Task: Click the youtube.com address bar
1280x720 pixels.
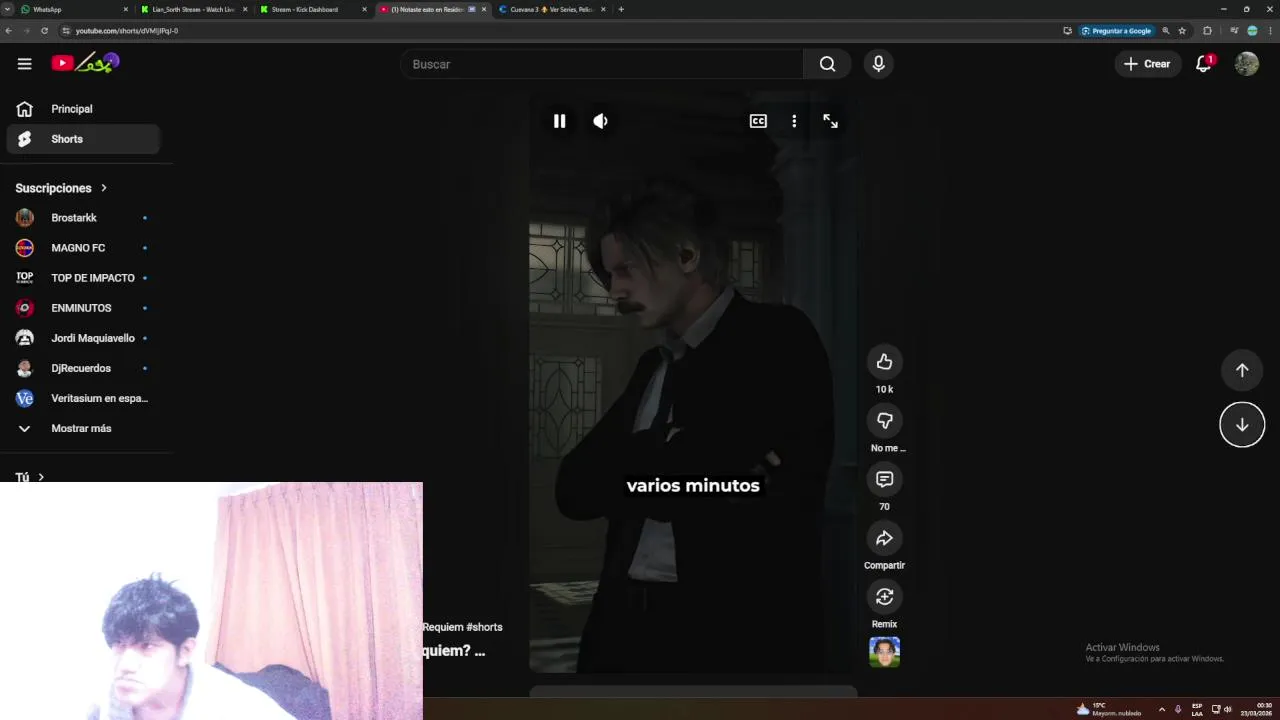Action: pyautogui.click(x=560, y=31)
